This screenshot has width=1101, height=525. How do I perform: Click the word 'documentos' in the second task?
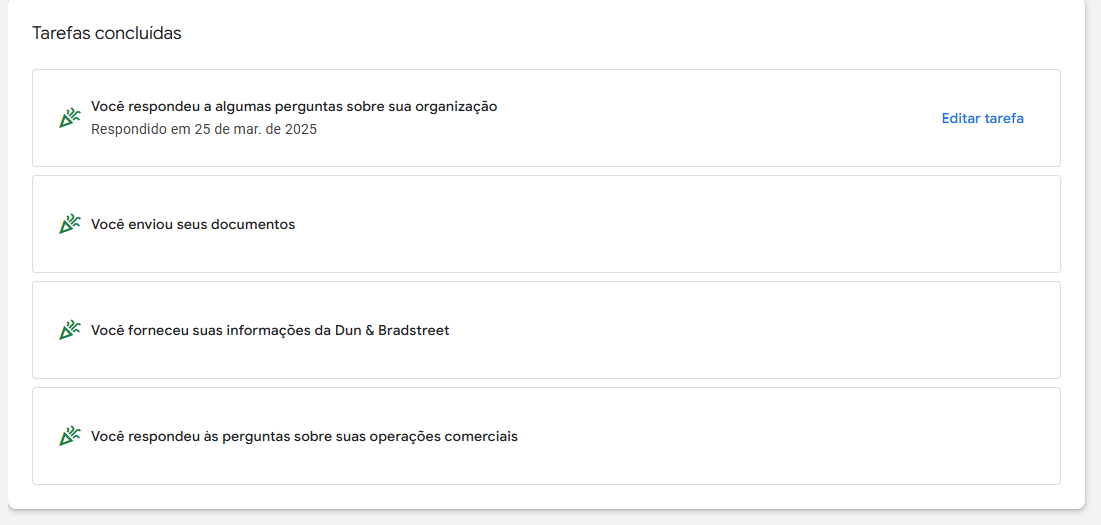(256, 224)
